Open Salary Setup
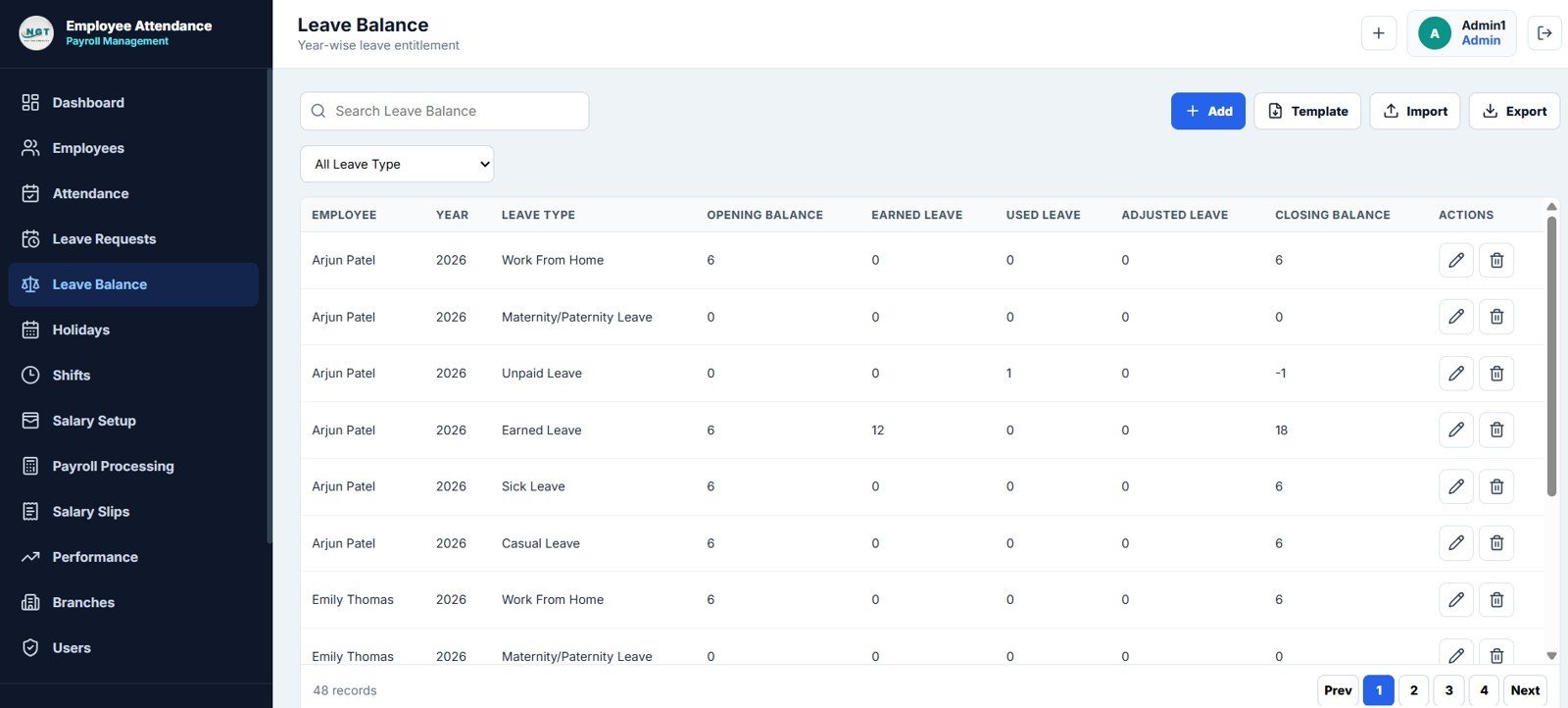 coord(133,421)
